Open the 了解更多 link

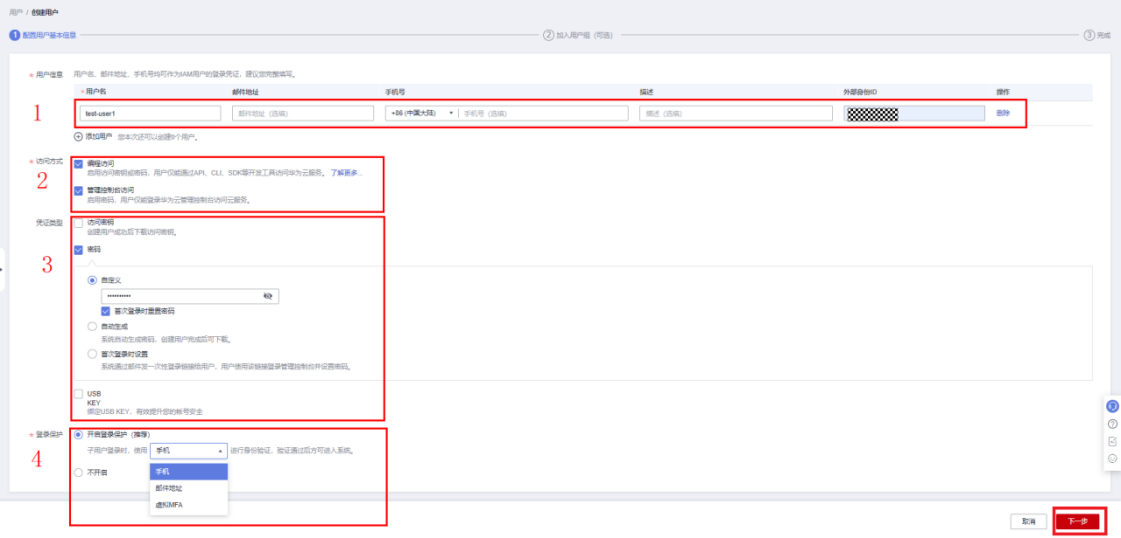click(x=346, y=173)
